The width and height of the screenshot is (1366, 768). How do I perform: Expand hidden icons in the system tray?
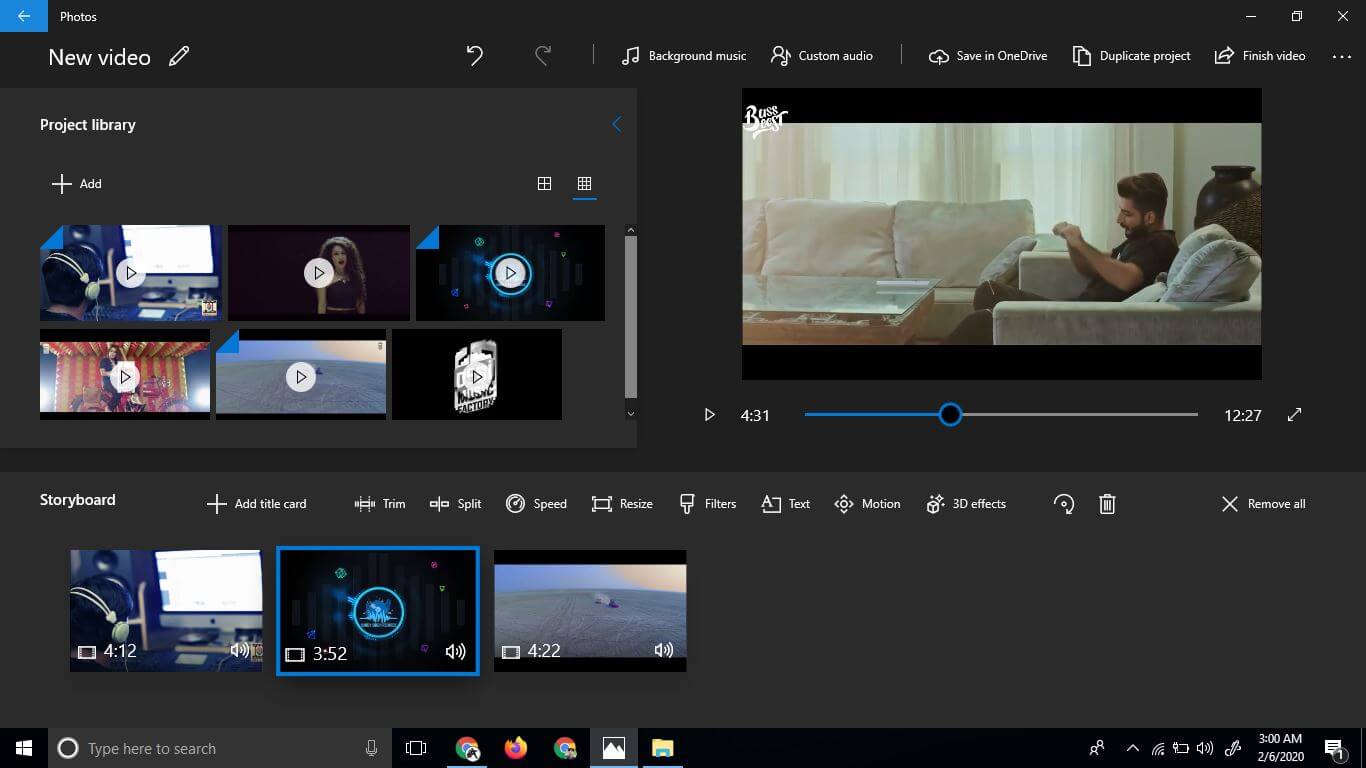(1133, 747)
